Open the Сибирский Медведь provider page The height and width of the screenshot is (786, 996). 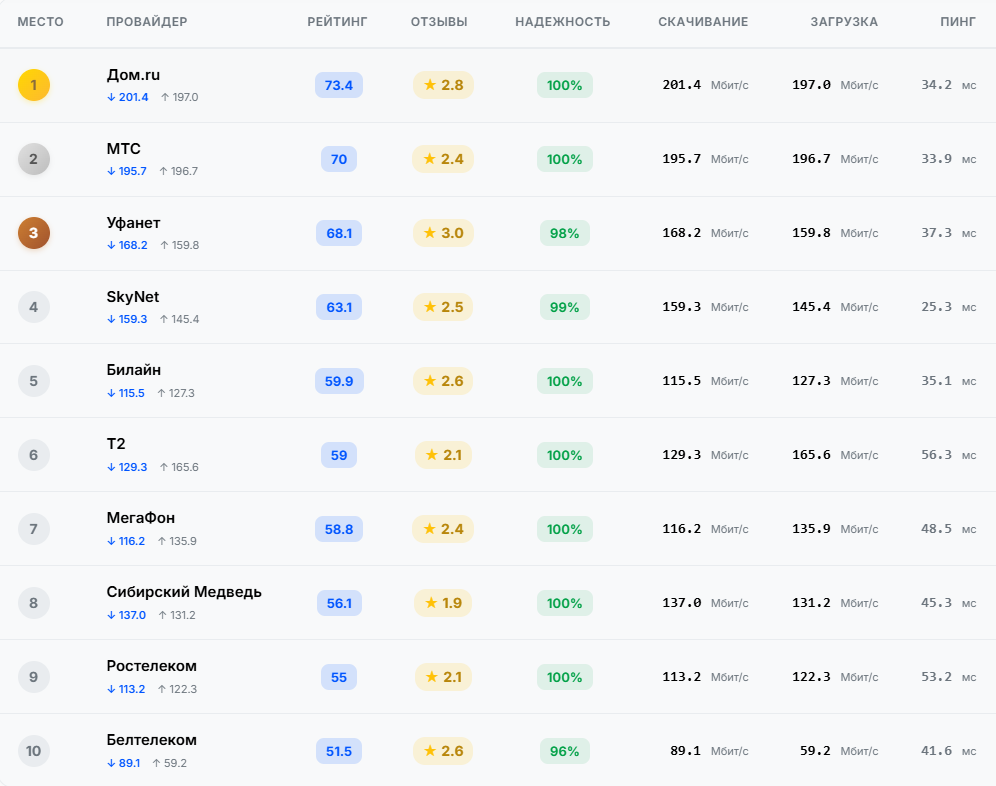pos(184,592)
